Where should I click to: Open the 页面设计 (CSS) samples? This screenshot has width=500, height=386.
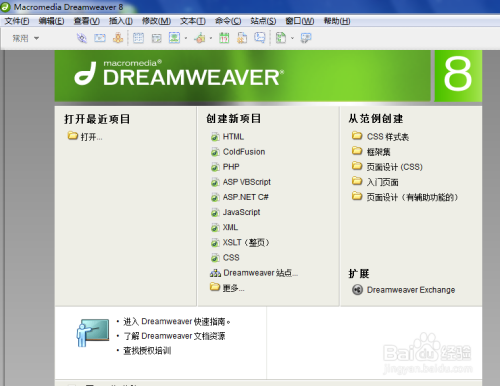click(x=395, y=167)
